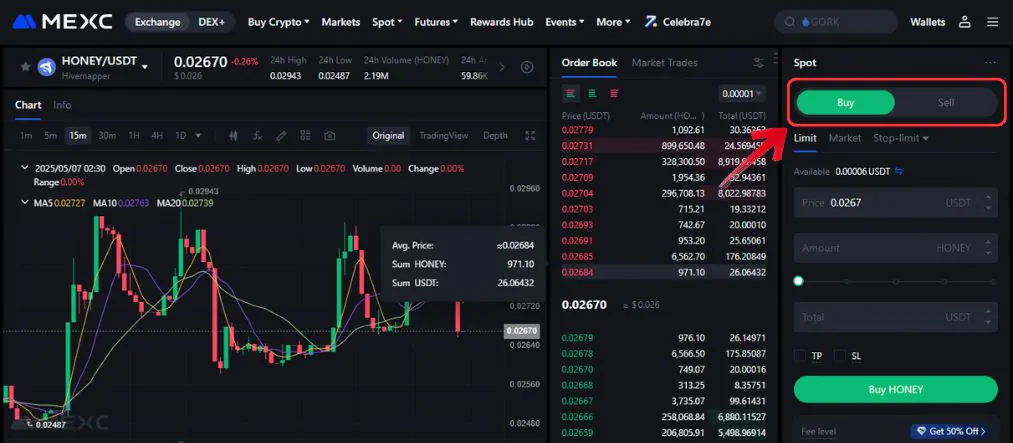Open the Events dropdown
The image size is (1013, 443).
tap(565, 22)
